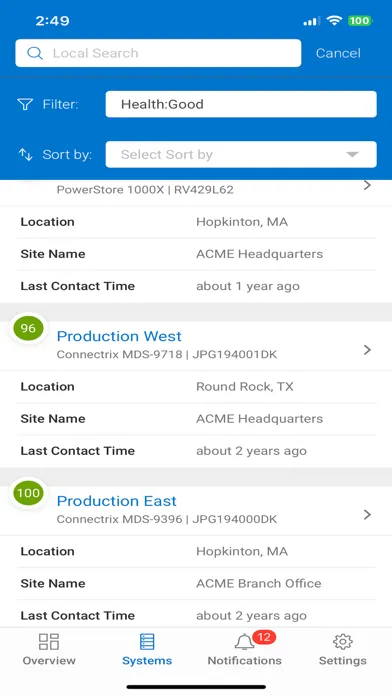Tap Production East 'Hopkinton, MA' location
The width and height of the screenshot is (392, 696).
(x=242, y=551)
